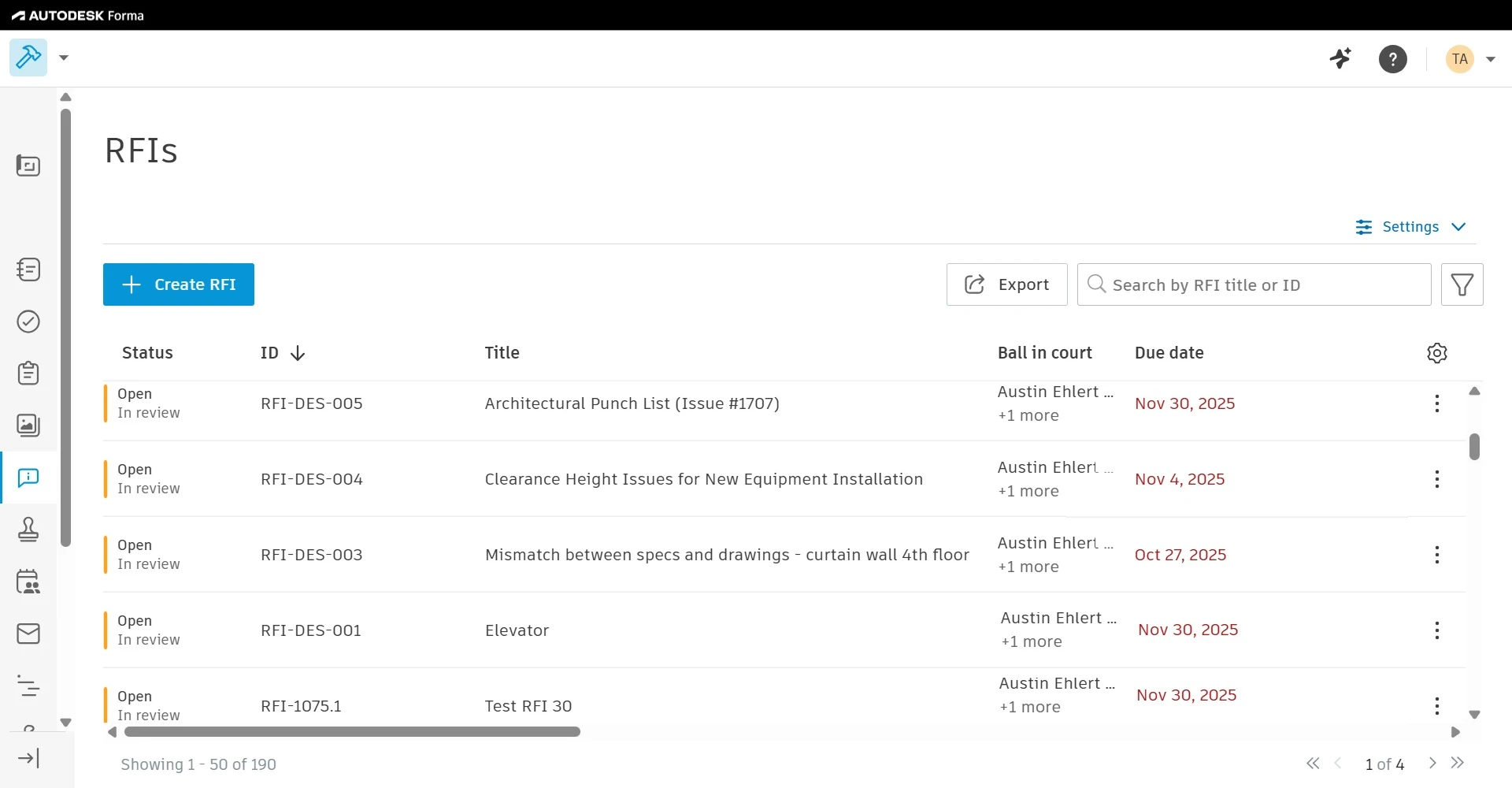Open Clearance Height Issues RFI title
This screenshot has width=1512, height=788.
(x=704, y=479)
